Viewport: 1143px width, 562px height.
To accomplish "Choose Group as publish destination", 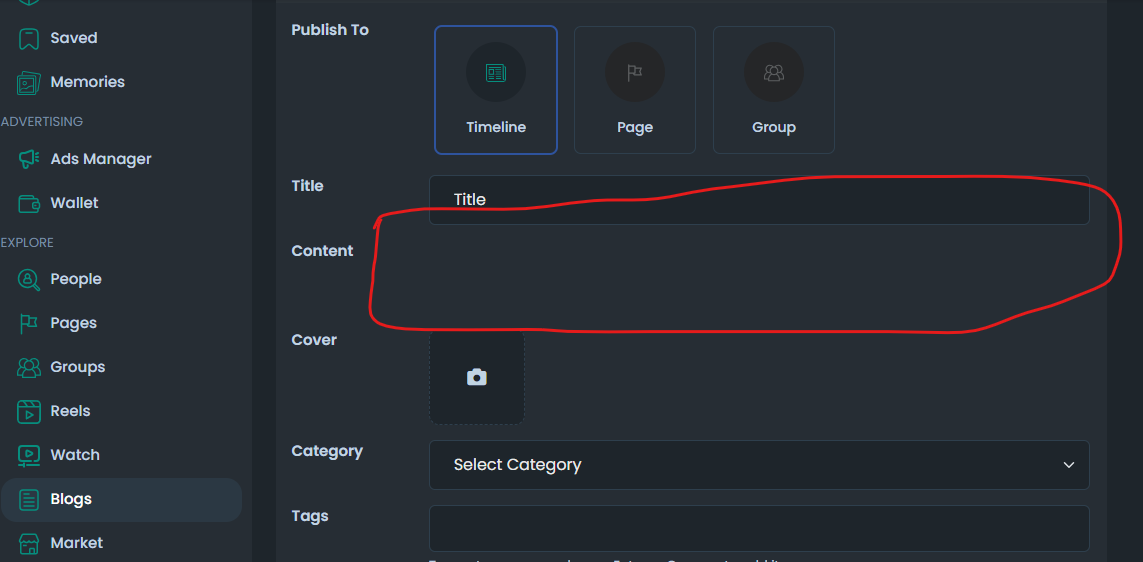I will (x=773, y=90).
